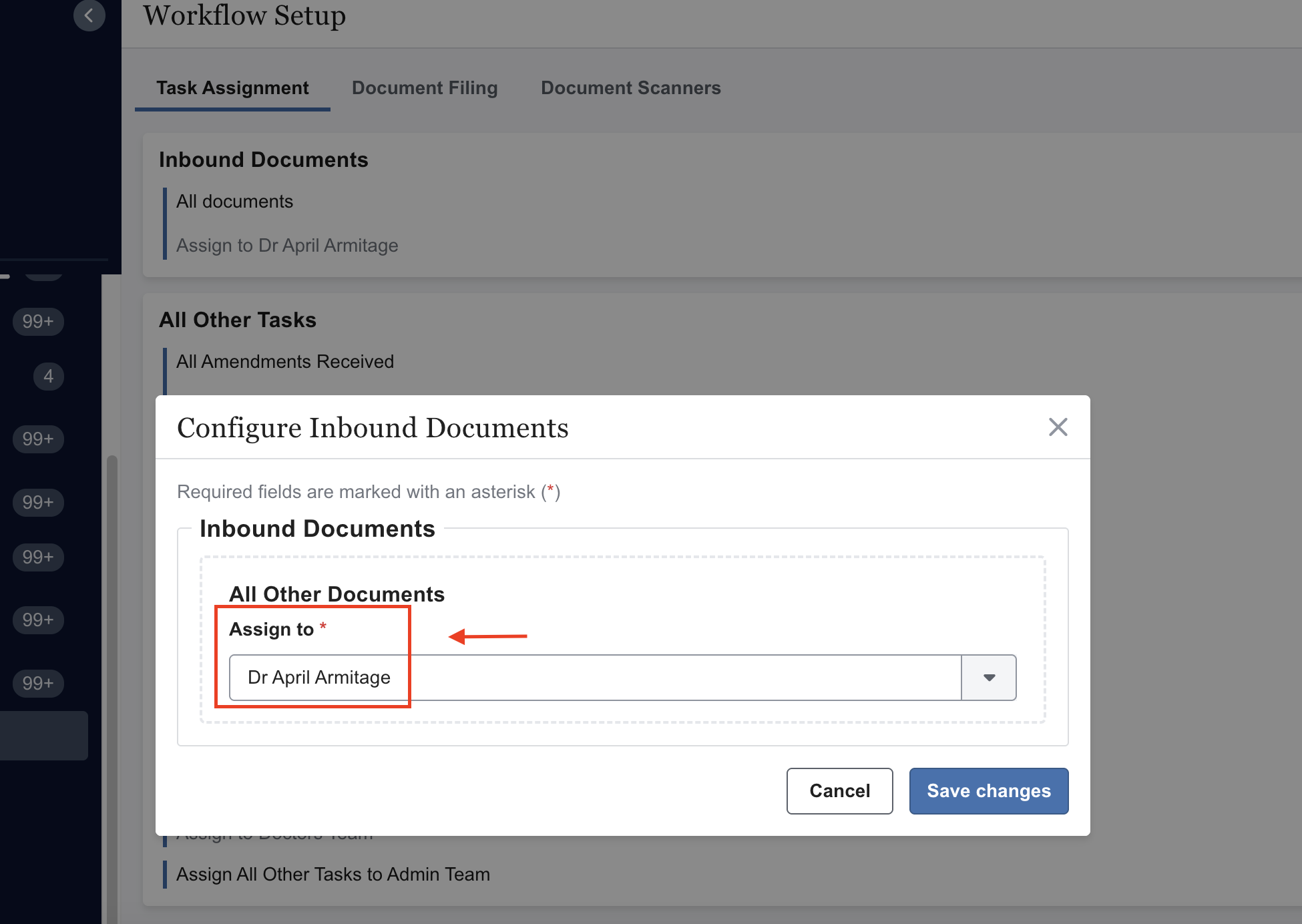This screenshot has width=1302, height=924.
Task: Open the Assign to dropdown arrow
Action: coord(989,678)
